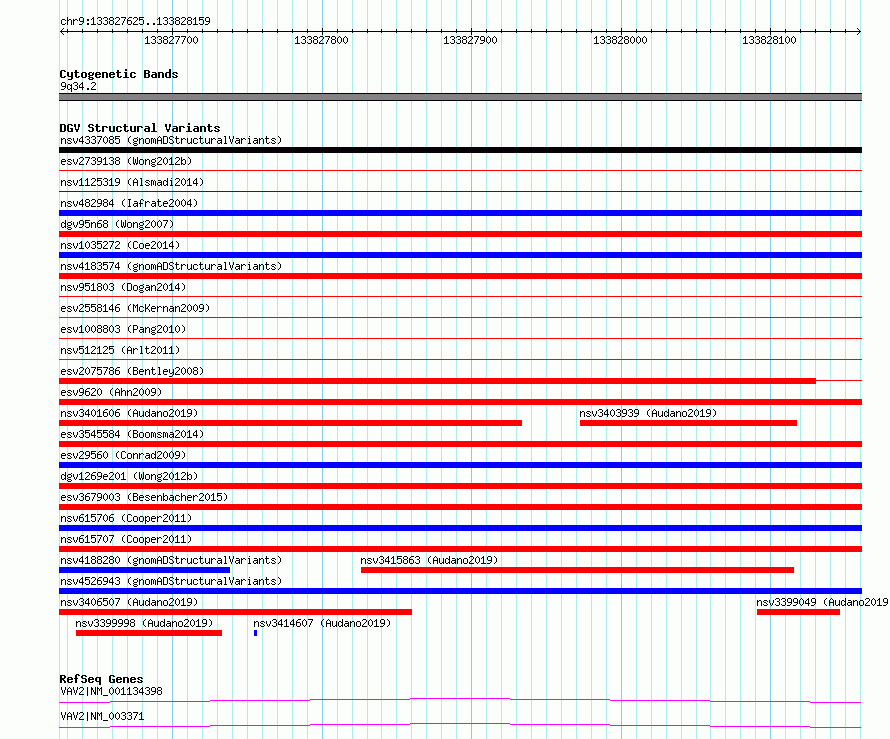Click the red bar under esv2075786
Screen dimensions: 890x739
coord(438,381)
